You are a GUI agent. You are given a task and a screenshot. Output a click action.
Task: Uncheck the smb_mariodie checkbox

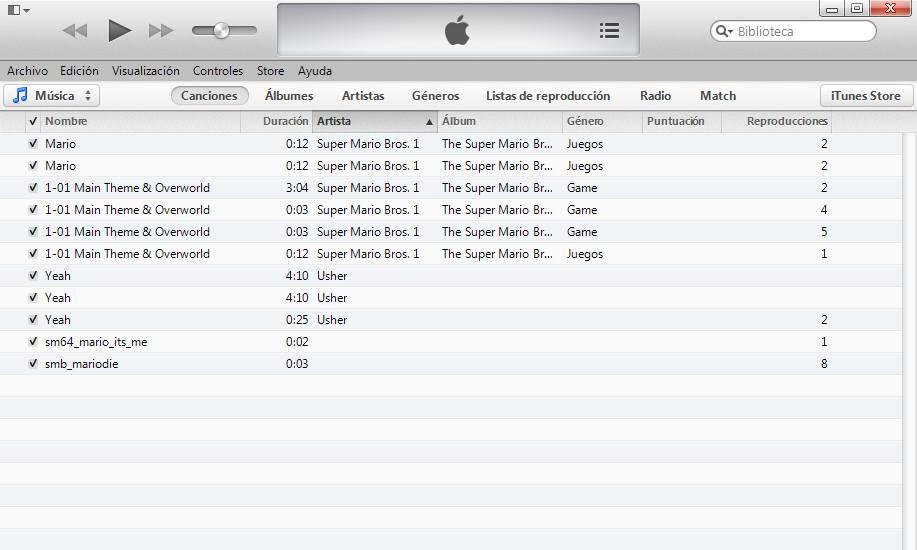pyautogui.click(x=33, y=363)
